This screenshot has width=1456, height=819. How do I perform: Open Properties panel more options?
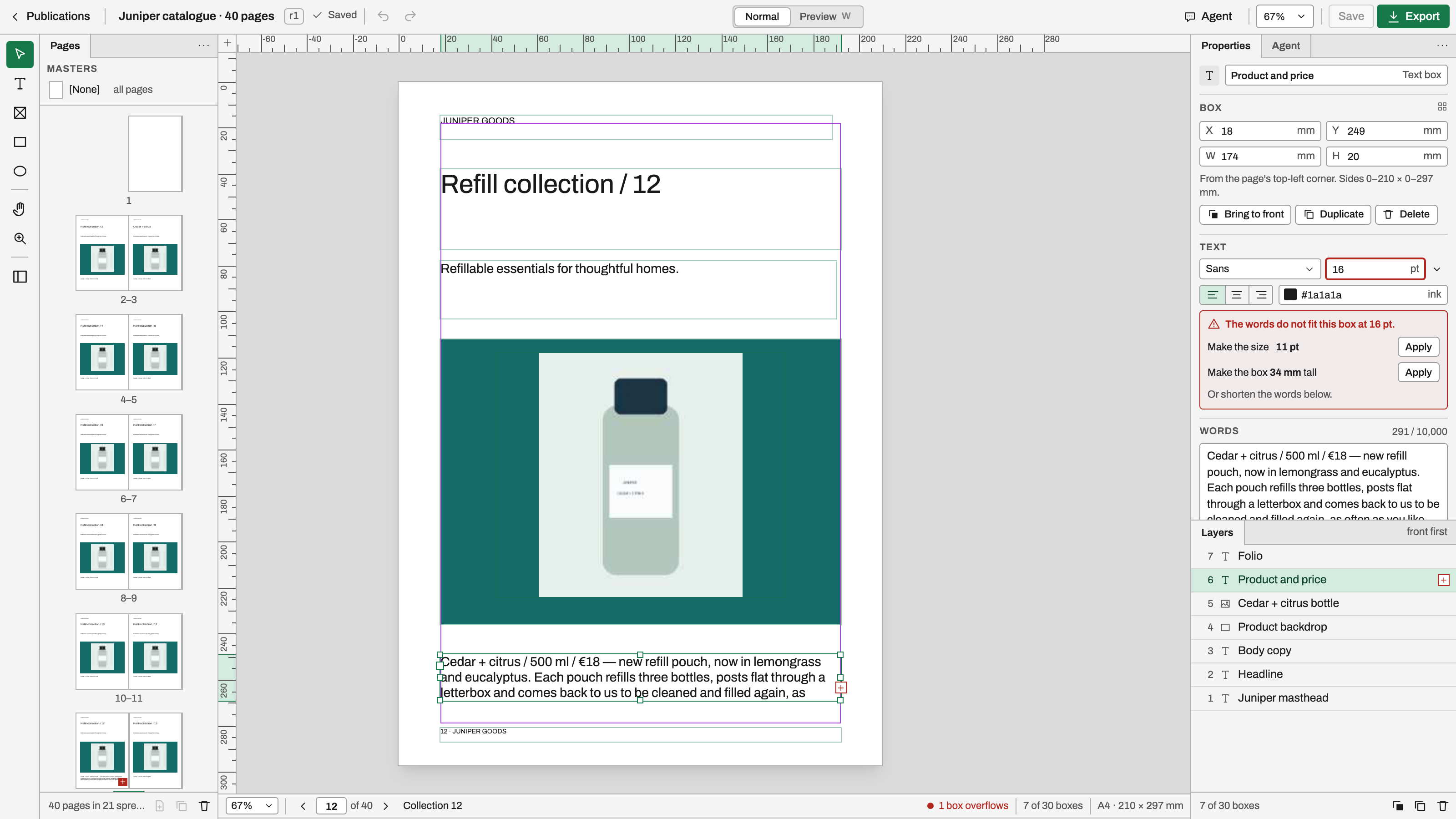point(1442,46)
